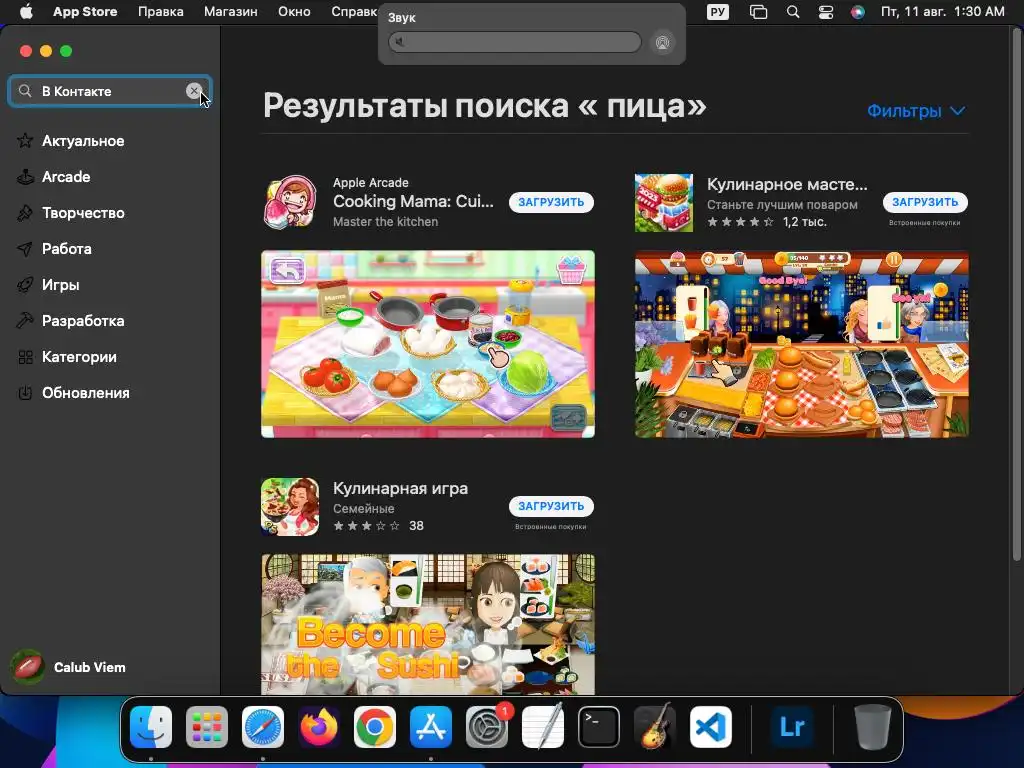Open Кулинарная игра title link

(x=400, y=488)
